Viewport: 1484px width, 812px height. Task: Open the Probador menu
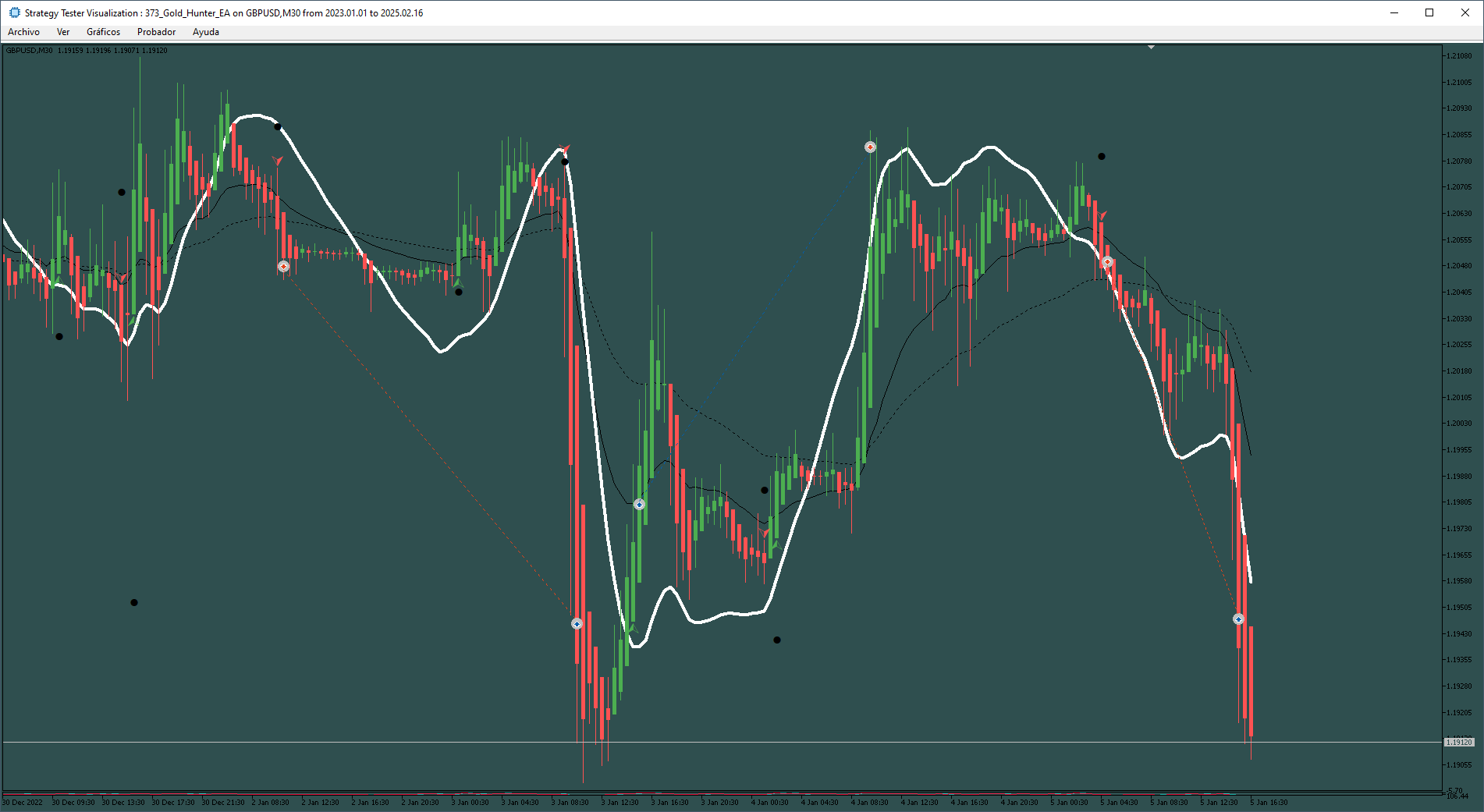coord(156,32)
